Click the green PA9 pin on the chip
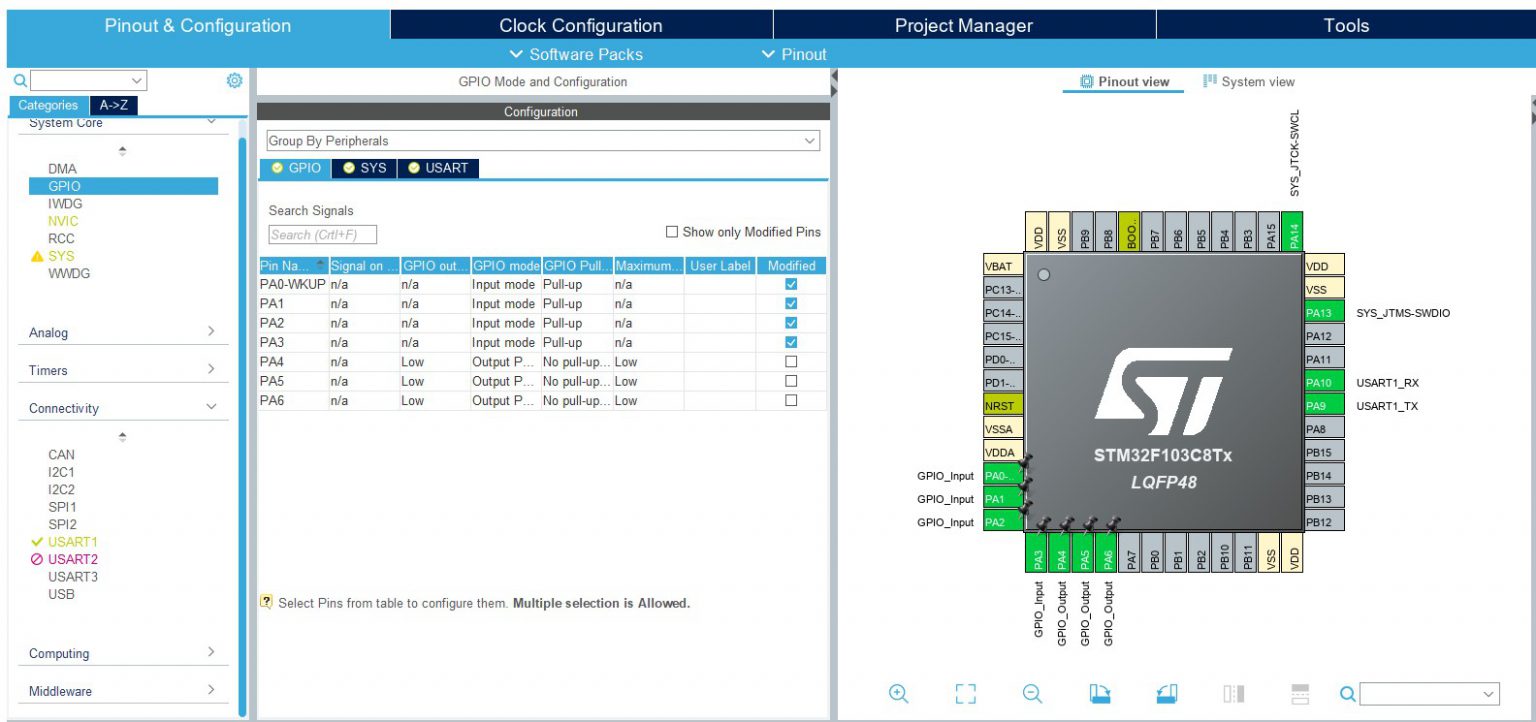 1324,406
